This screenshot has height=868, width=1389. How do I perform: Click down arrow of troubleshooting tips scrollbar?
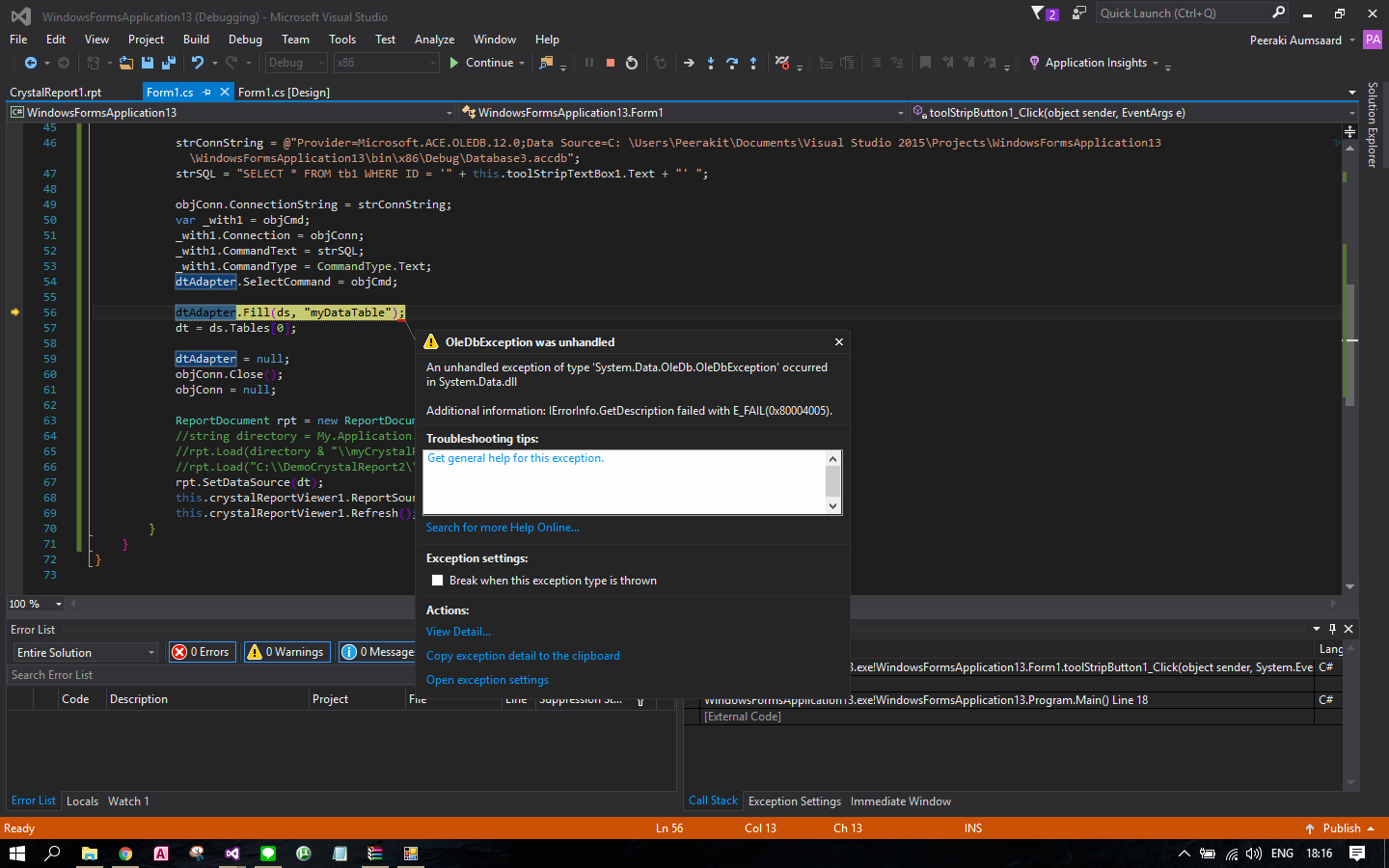tap(832, 505)
